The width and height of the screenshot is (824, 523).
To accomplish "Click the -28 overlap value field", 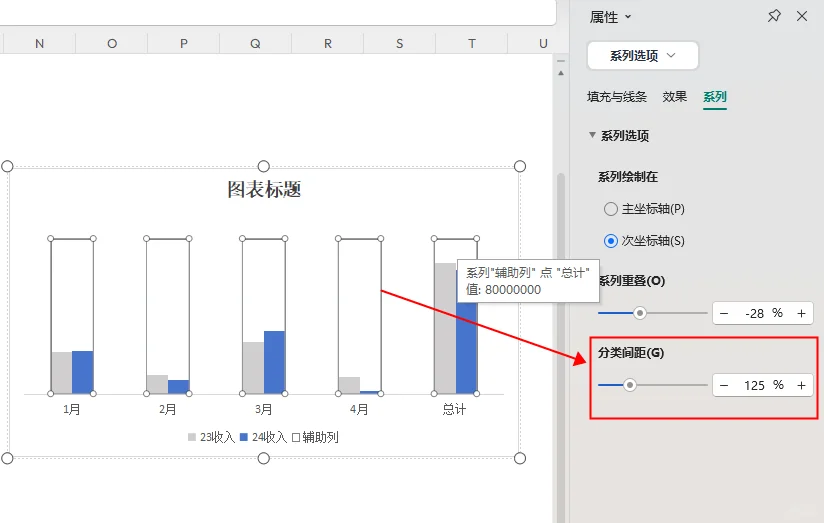I will (755, 314).
